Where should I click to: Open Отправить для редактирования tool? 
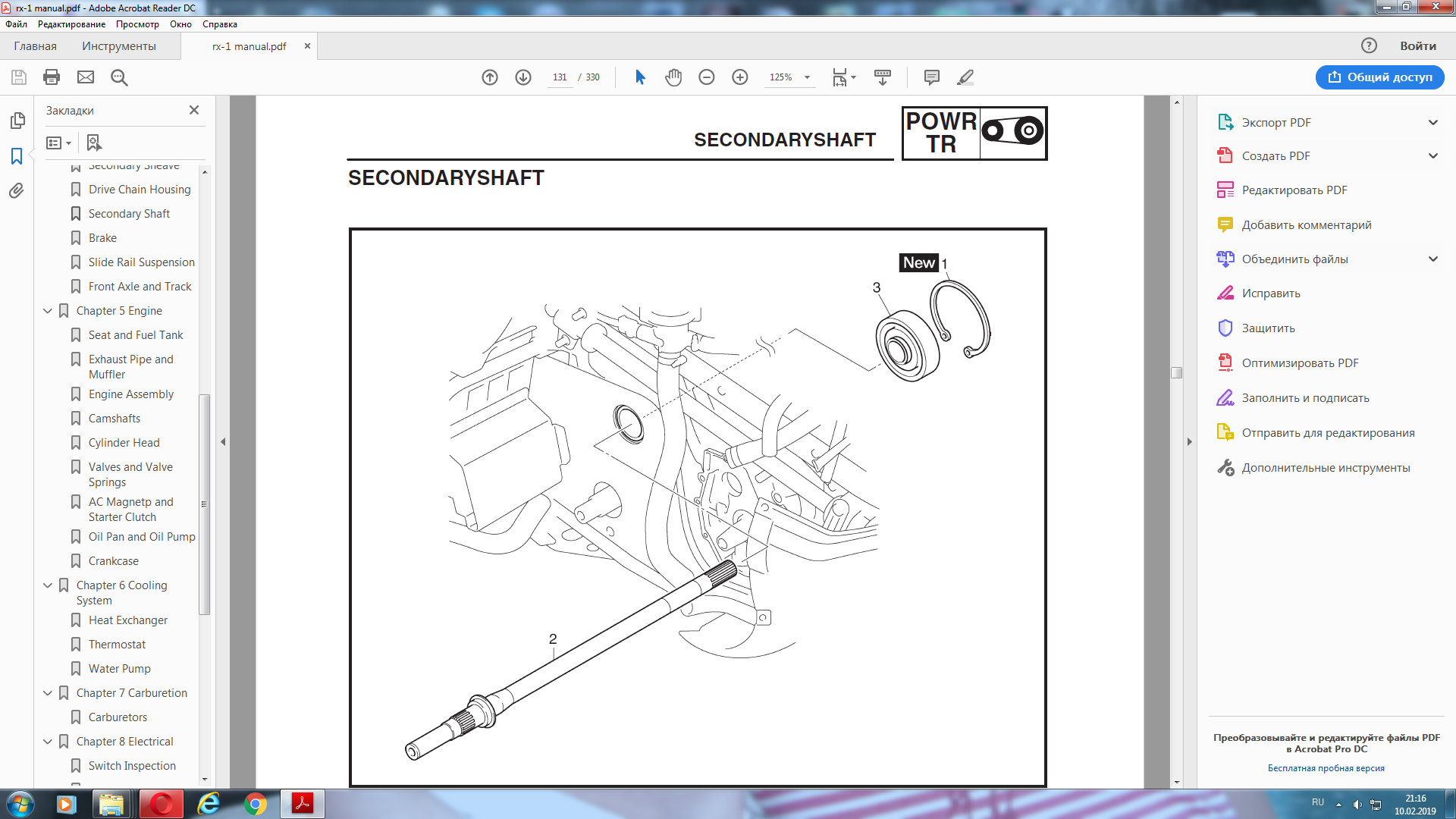[1328, 432]
